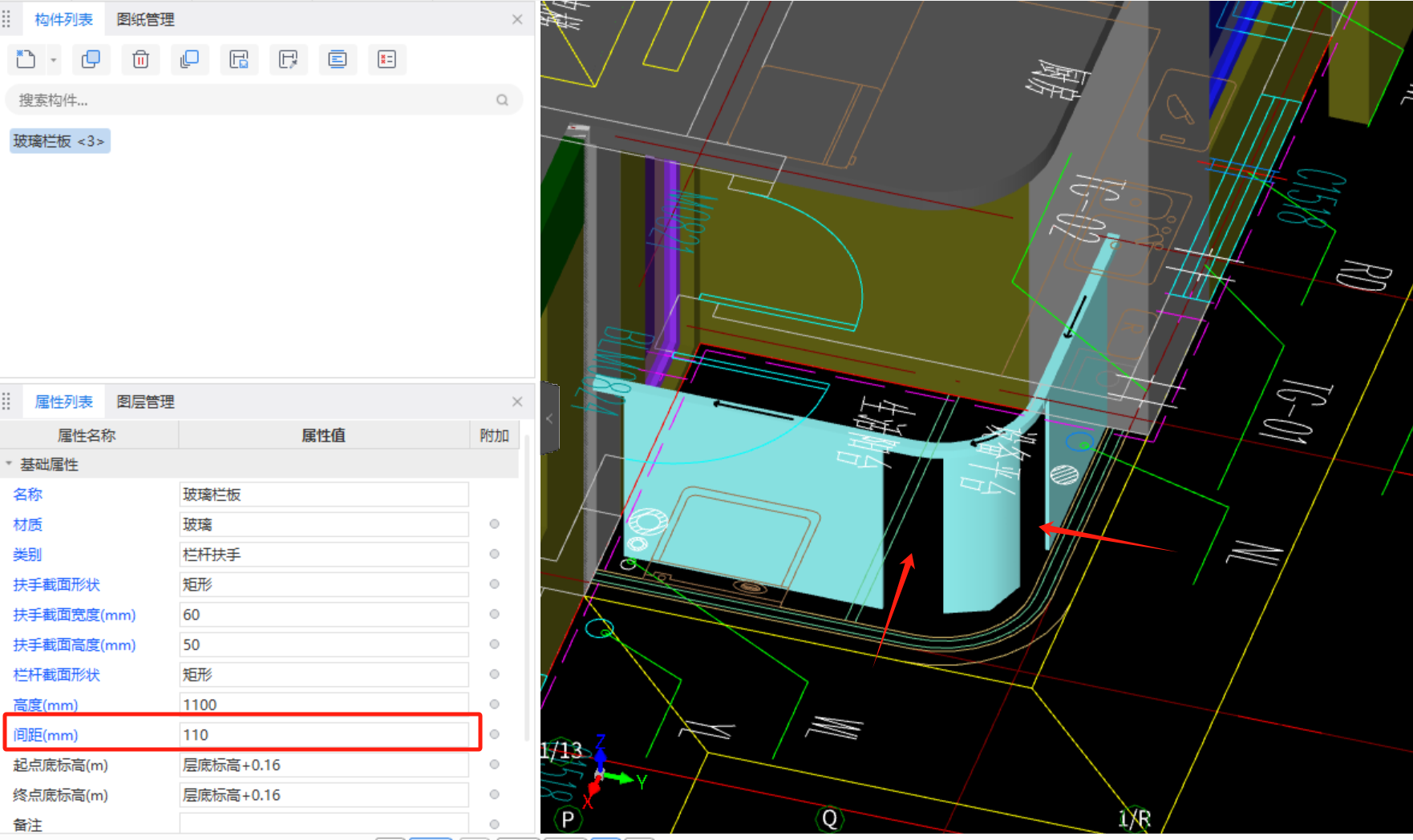
Task: Switch to the 构件列表 tab
Action: [64, 19]
